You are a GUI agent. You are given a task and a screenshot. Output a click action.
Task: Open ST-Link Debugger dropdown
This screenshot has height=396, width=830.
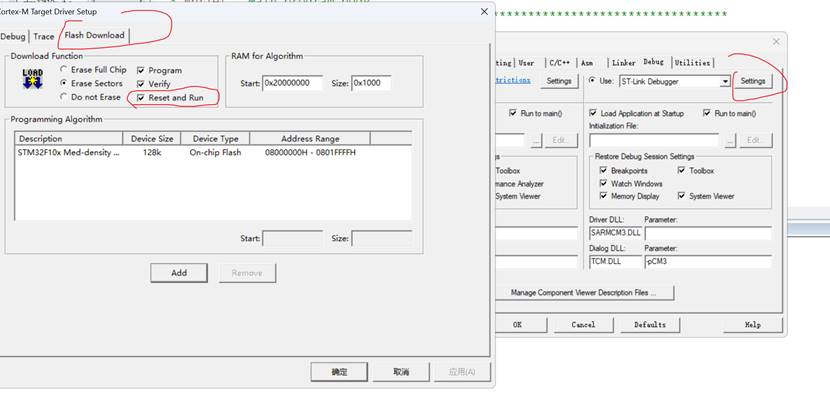point(725,82)
